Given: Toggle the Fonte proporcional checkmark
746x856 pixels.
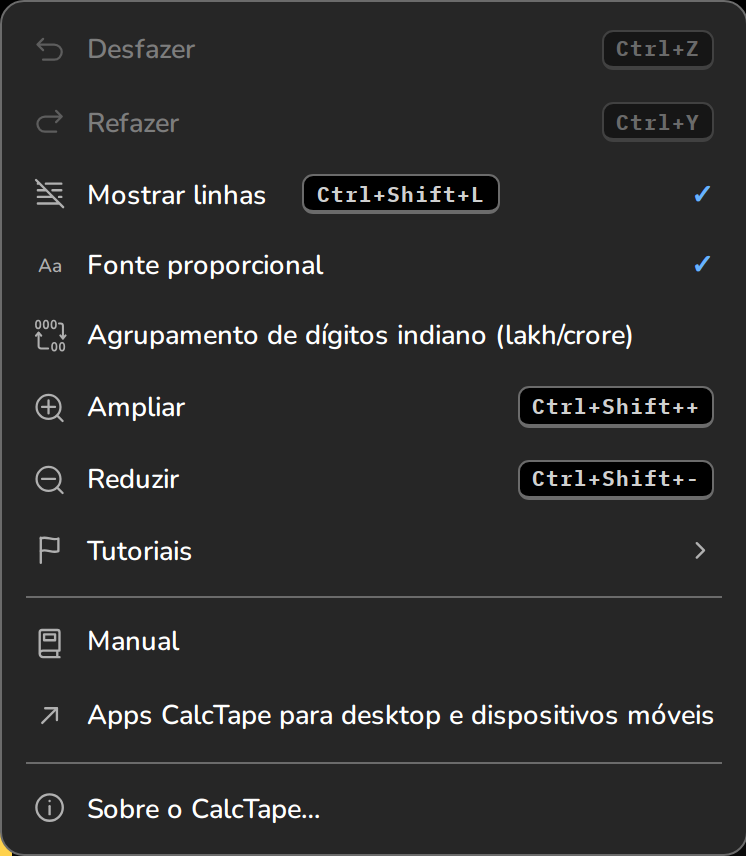Looking at the screenshot, I should [x=702, y=264].
